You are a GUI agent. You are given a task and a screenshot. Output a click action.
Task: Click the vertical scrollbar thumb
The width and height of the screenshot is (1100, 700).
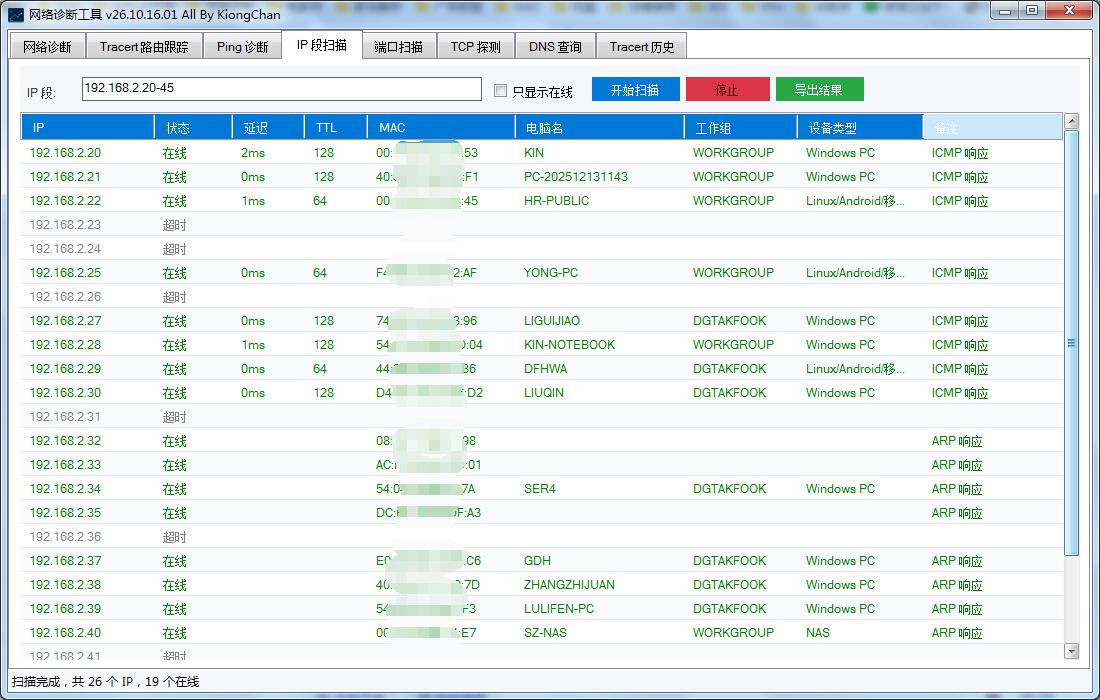[x=1071, y=343]
